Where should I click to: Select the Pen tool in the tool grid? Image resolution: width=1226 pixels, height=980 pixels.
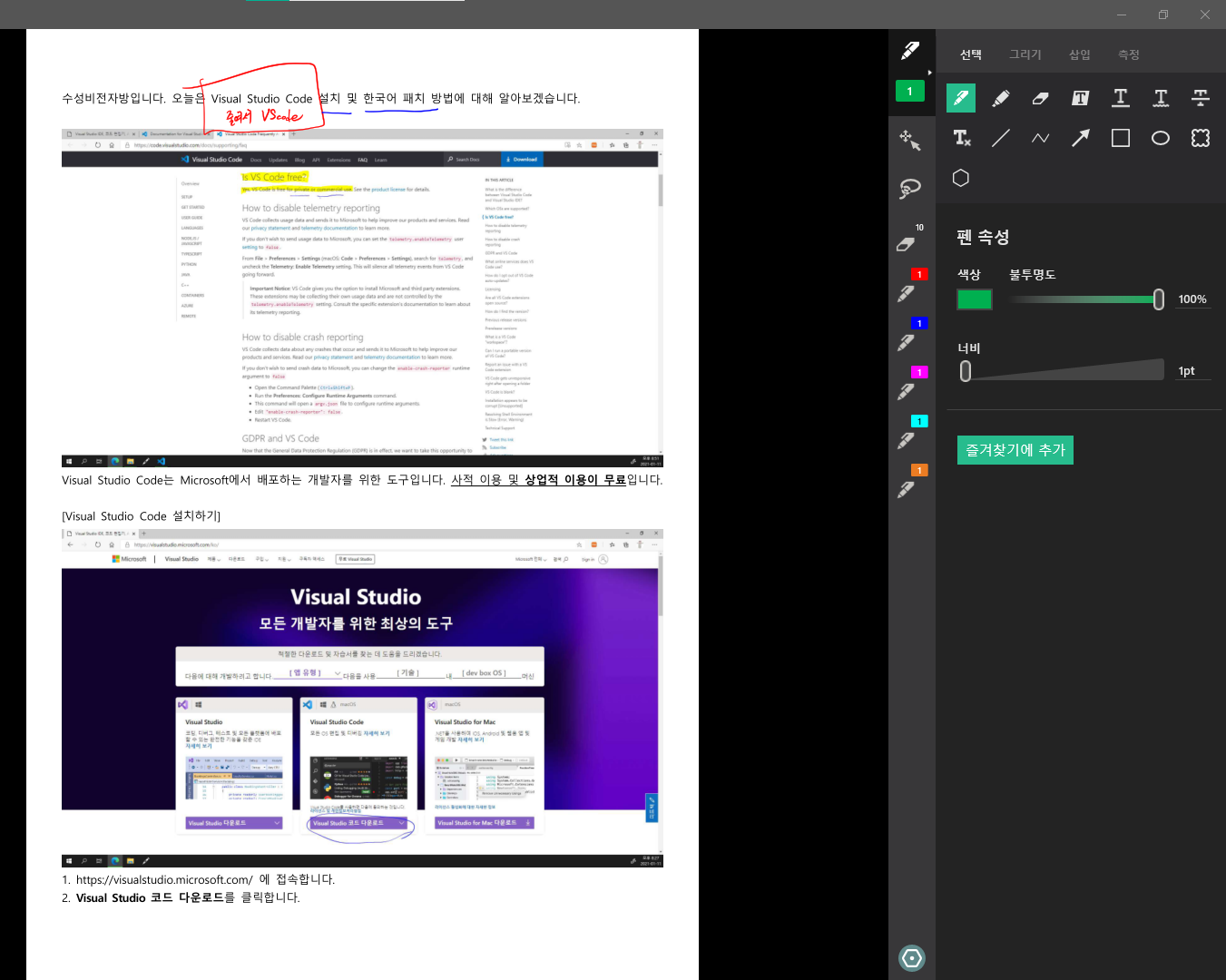pos(961,98)
